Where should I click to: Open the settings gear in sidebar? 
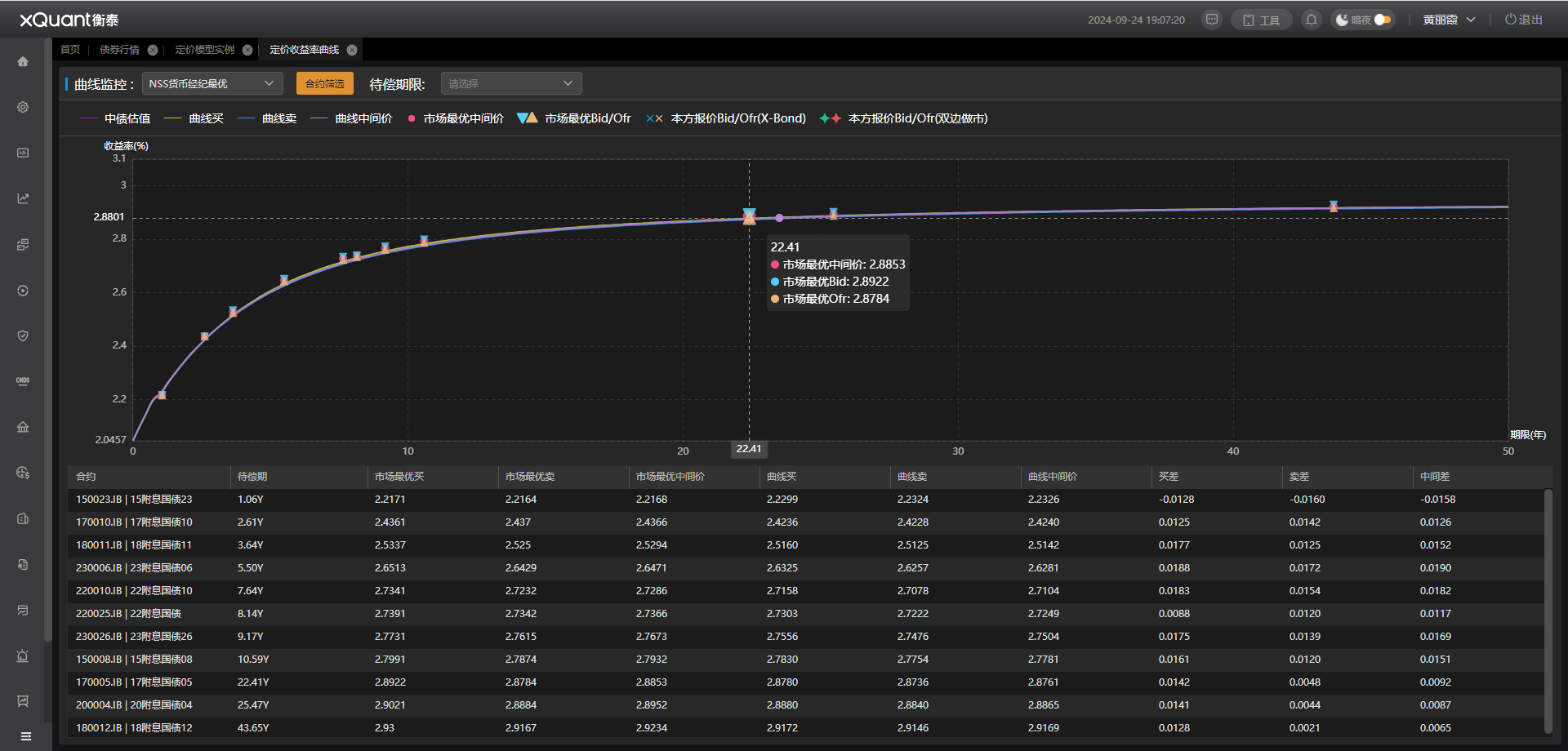(x=23, y=108)
